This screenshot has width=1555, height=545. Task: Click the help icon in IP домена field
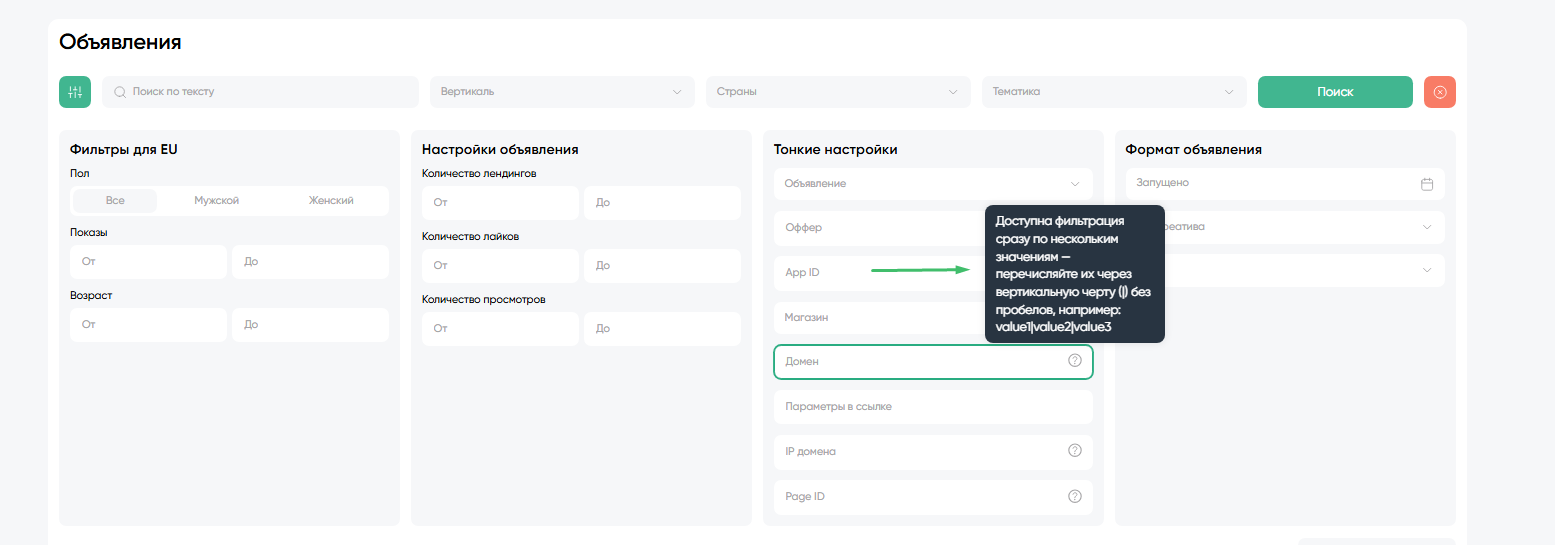coord(1075,451)
